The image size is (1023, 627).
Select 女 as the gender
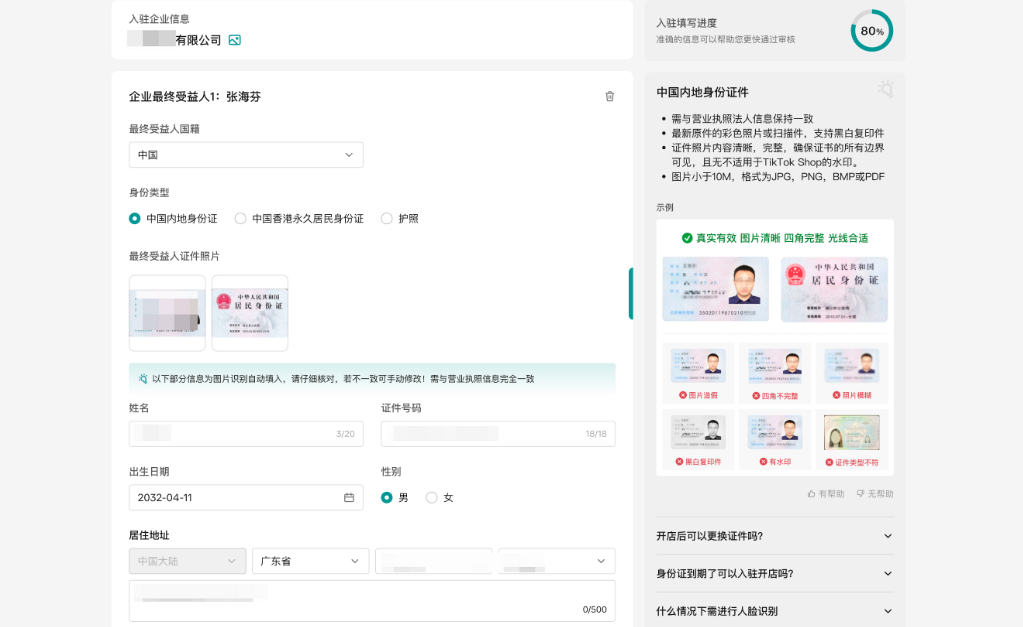pyautogui.click(x=430, y=496)
